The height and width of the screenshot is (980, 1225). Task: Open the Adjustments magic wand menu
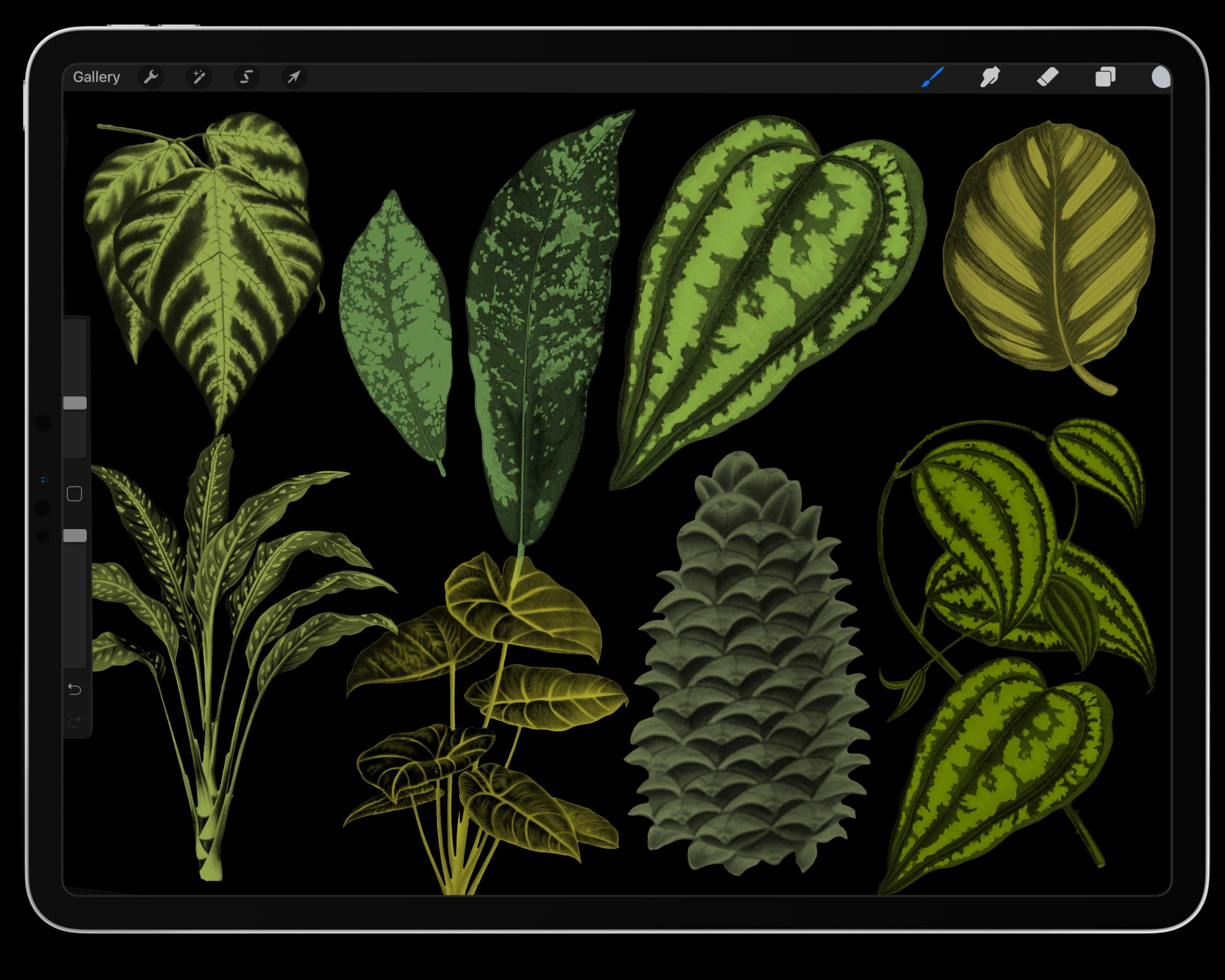click(x=199, y=77)
